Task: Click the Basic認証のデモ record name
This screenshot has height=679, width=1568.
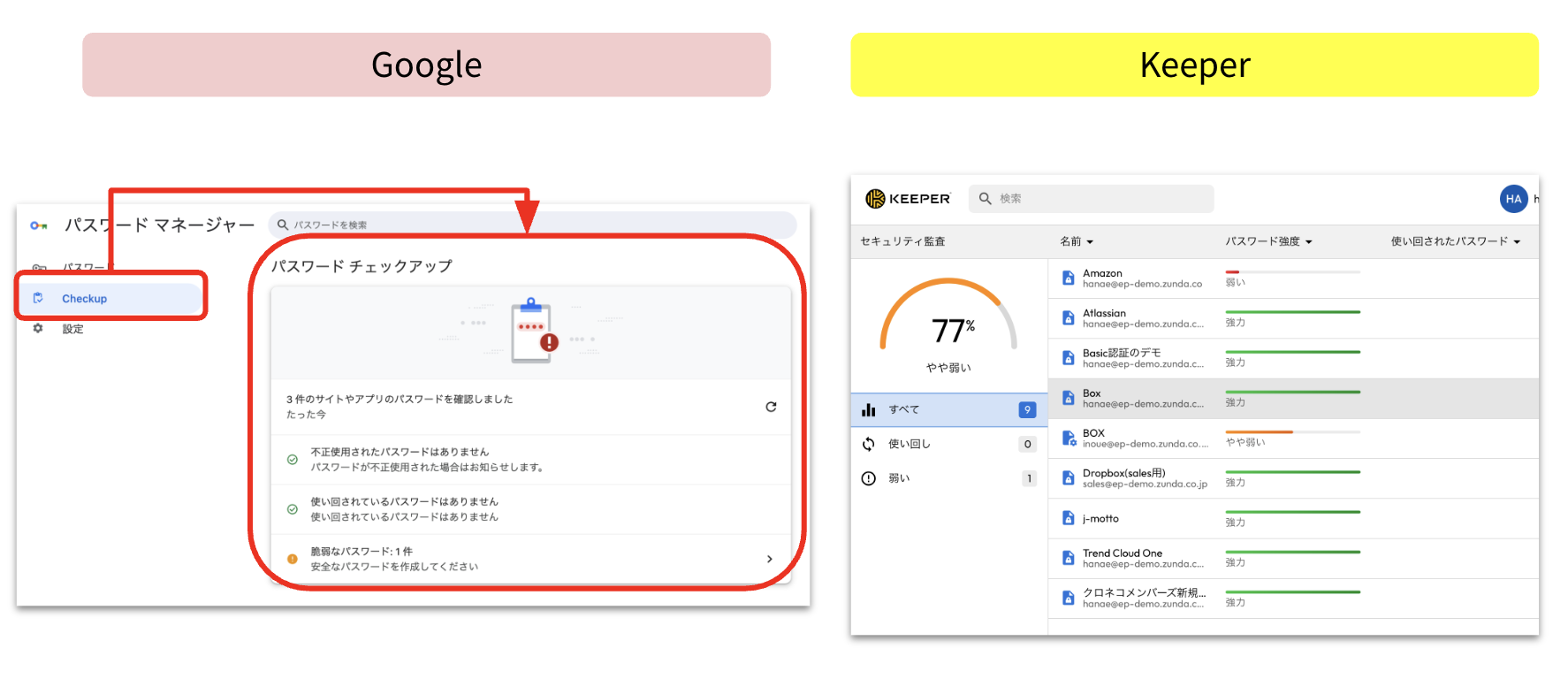Action: point(1122,353)
